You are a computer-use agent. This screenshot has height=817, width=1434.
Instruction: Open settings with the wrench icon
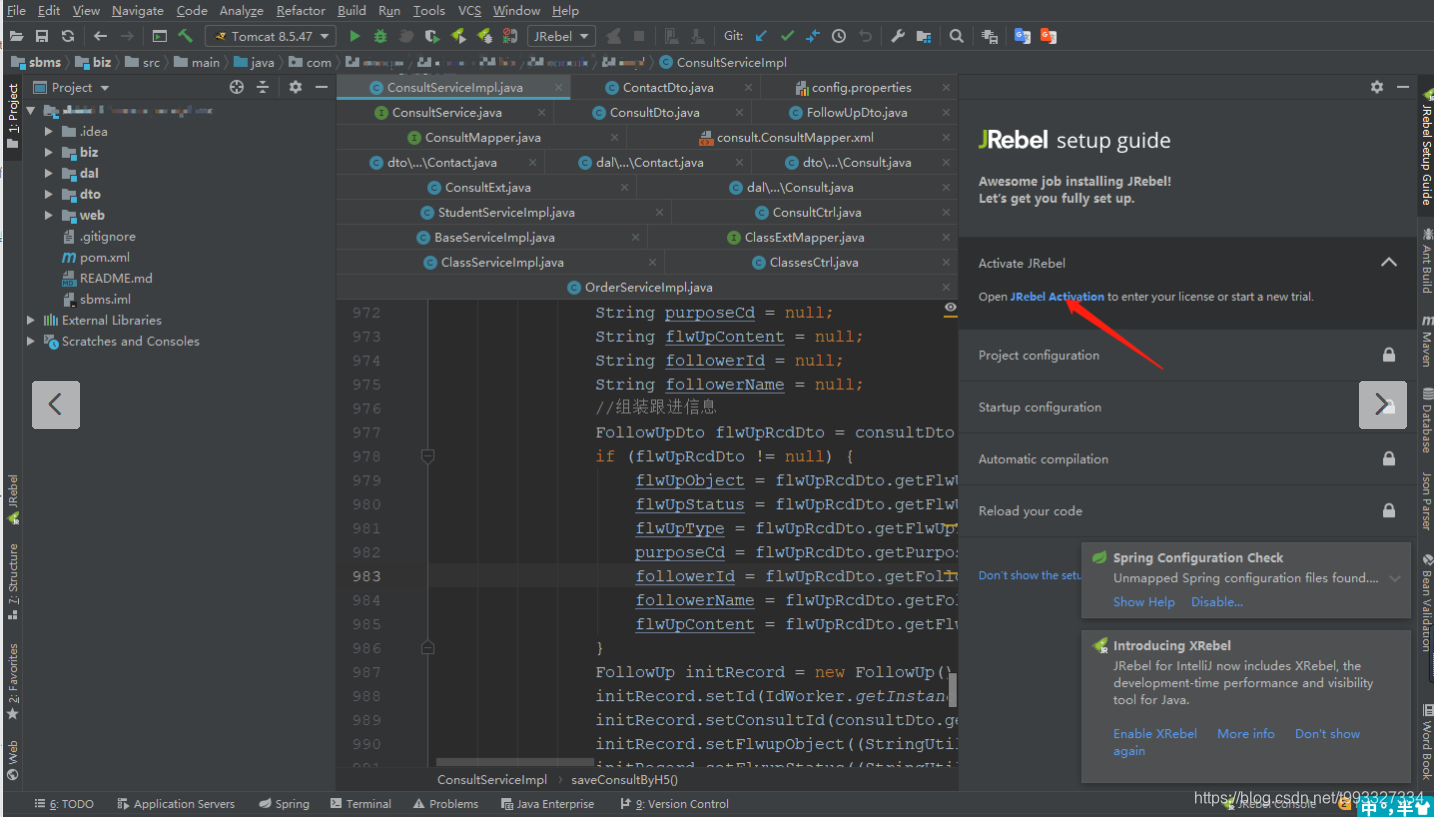click(x=897, y=36)
